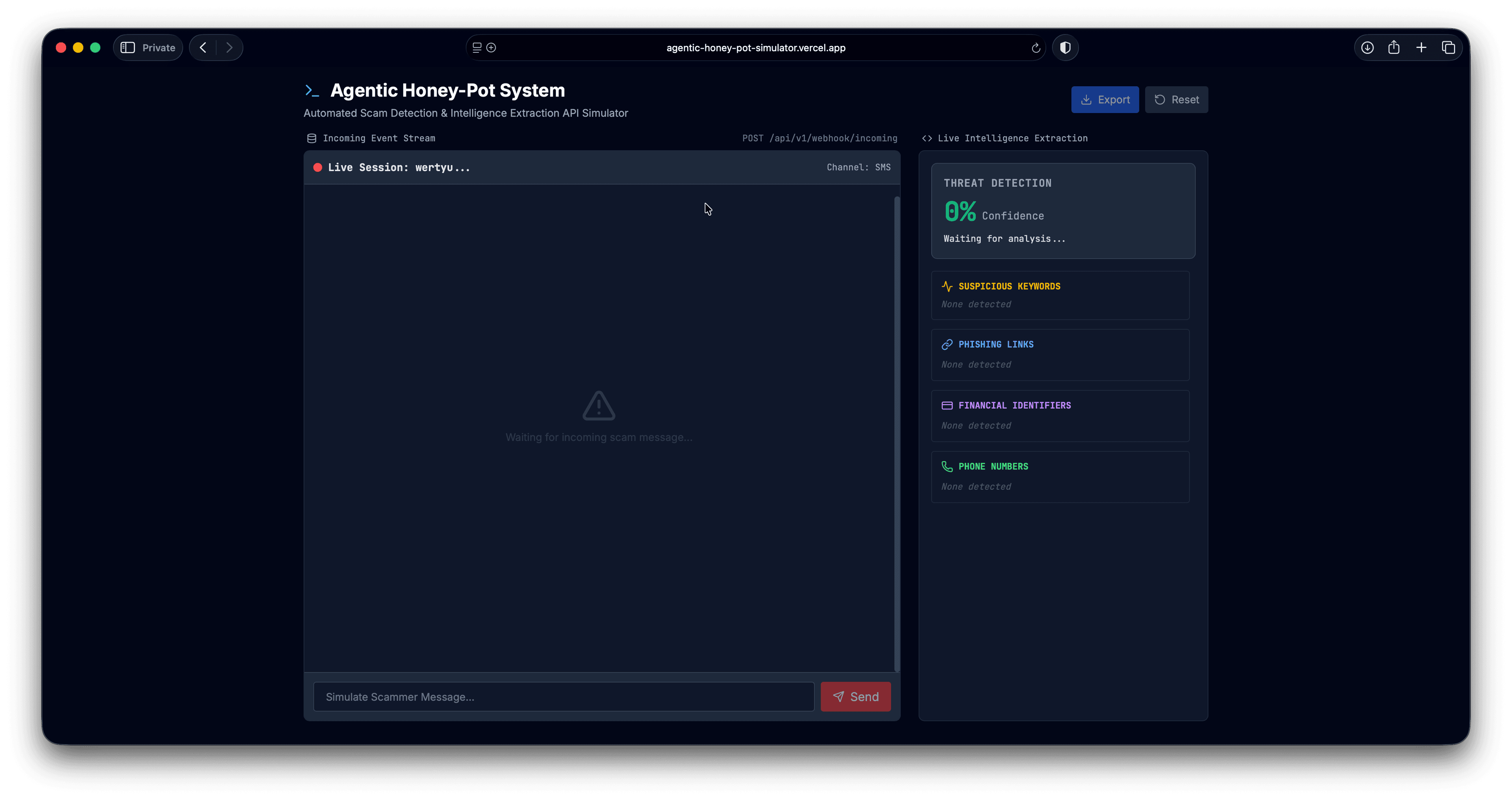Image resolution: width=1512 pixels, height=800 pixels.
Task: Open the Share menu in Safari
Action: [x=1394, y=48]
